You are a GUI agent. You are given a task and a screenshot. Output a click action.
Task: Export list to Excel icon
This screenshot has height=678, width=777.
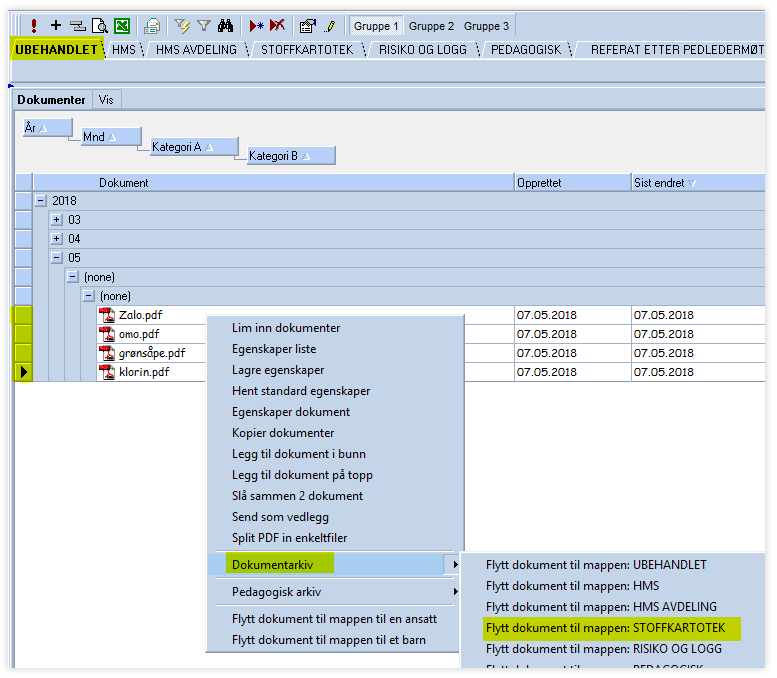click(x=122, y=25)
